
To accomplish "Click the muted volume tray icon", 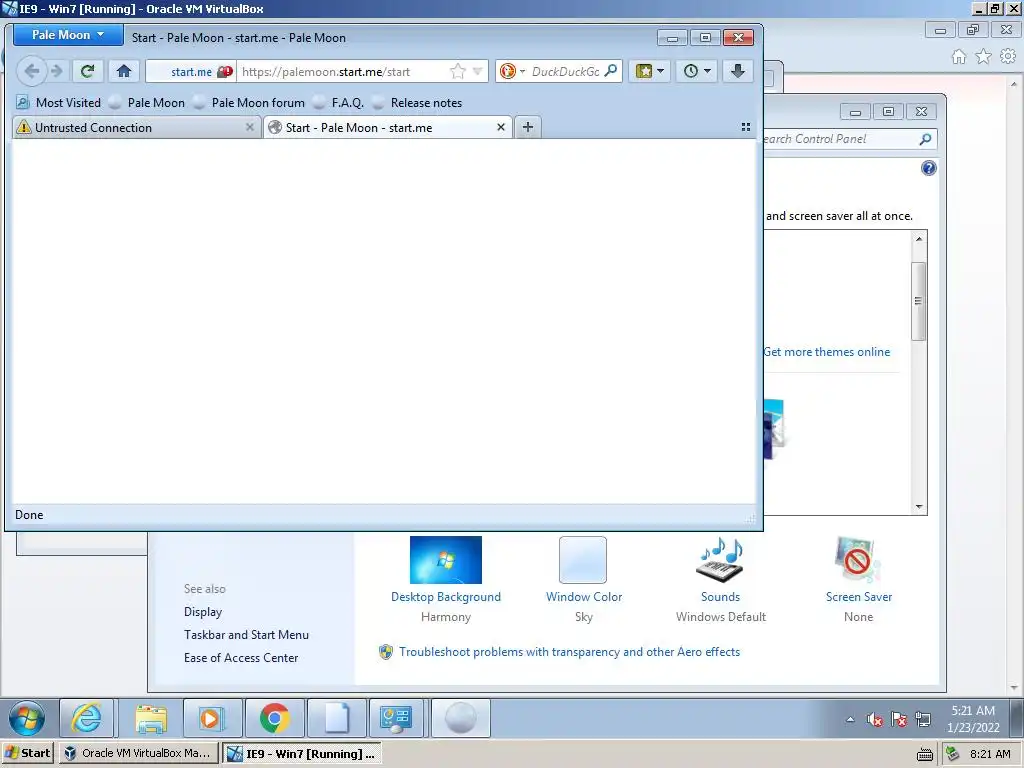I will coord(874,720).
